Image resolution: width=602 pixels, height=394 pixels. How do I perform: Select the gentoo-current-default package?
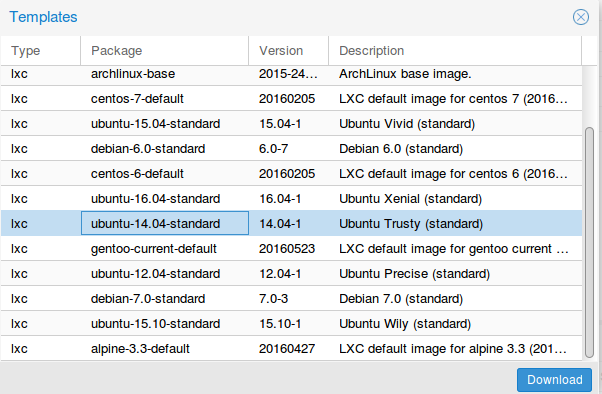pos(154,248)
